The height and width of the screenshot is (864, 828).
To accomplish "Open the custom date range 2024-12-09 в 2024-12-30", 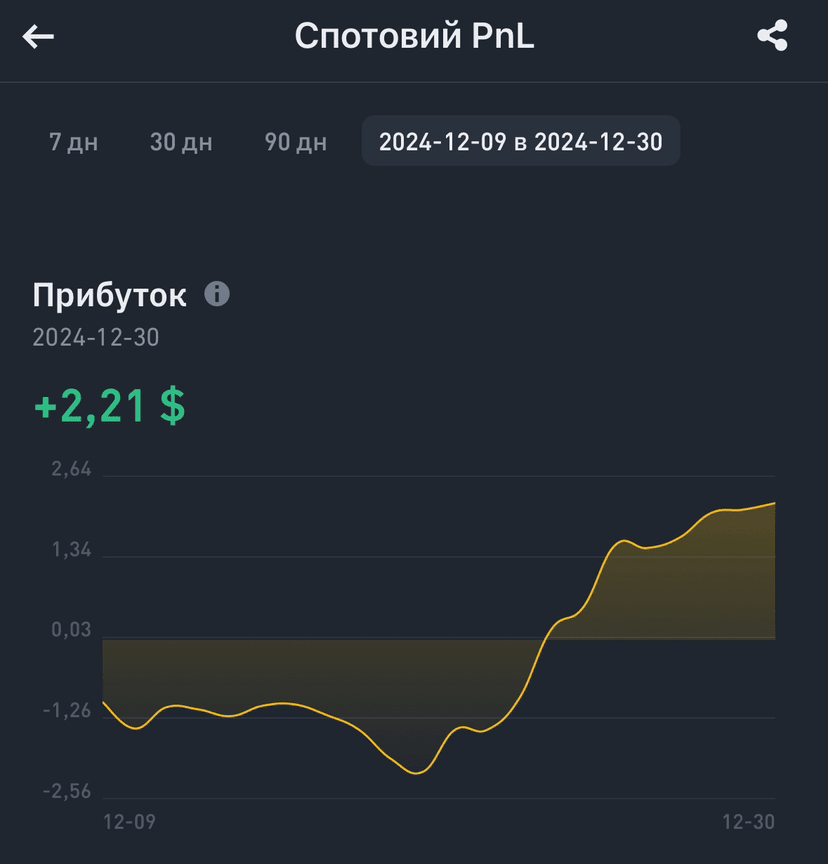I will [x=521, y=141].
